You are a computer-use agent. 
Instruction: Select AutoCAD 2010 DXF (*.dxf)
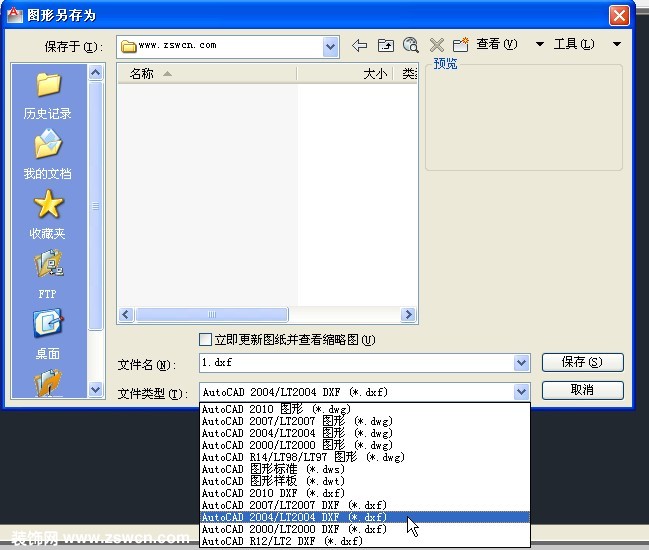click(x=365, y=493)
